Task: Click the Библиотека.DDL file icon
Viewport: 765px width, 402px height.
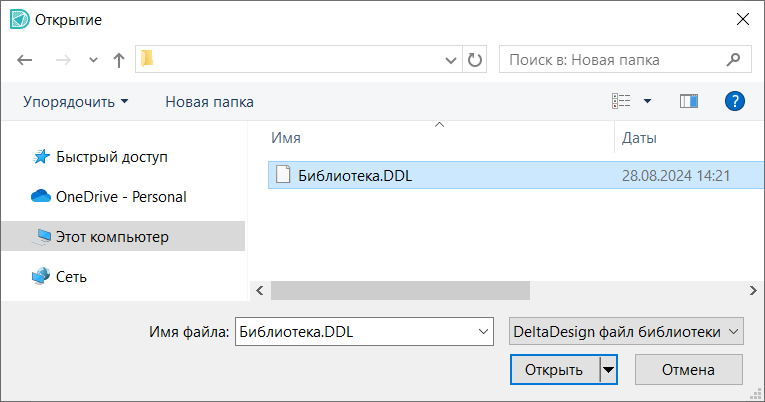Action: pyautogui.click(x=282, y=175)
